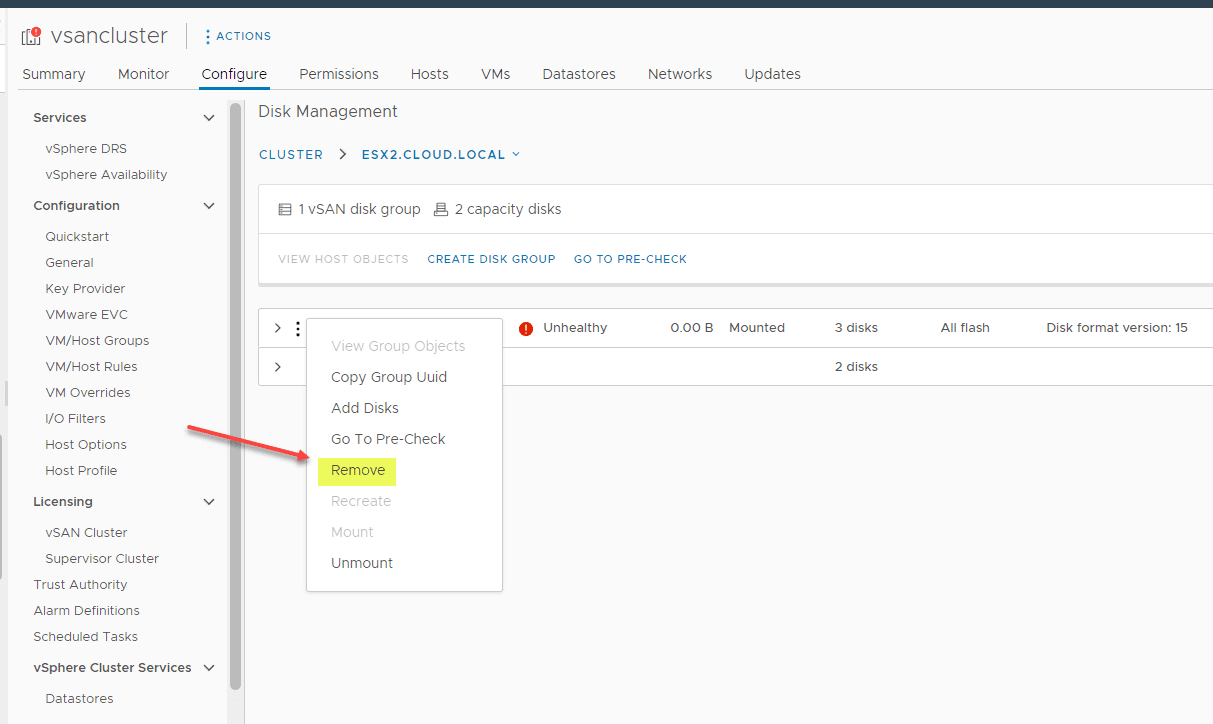
Task: Select the Configure tab
Action: [x=234, y=74]
